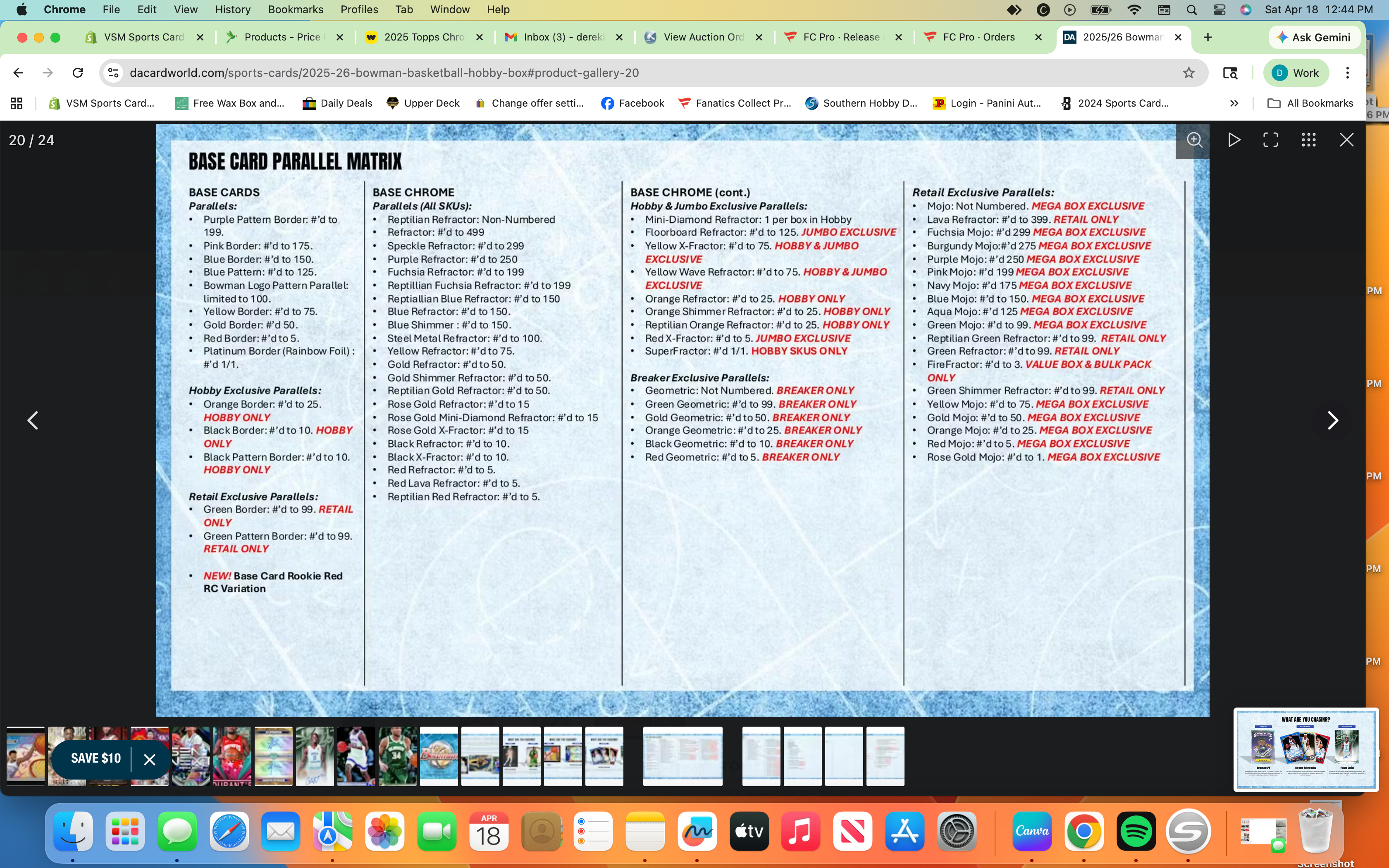The width and height of the screenshot is (1389, 868).
Task: Open a new browser tab
Action: (1208, 37)
